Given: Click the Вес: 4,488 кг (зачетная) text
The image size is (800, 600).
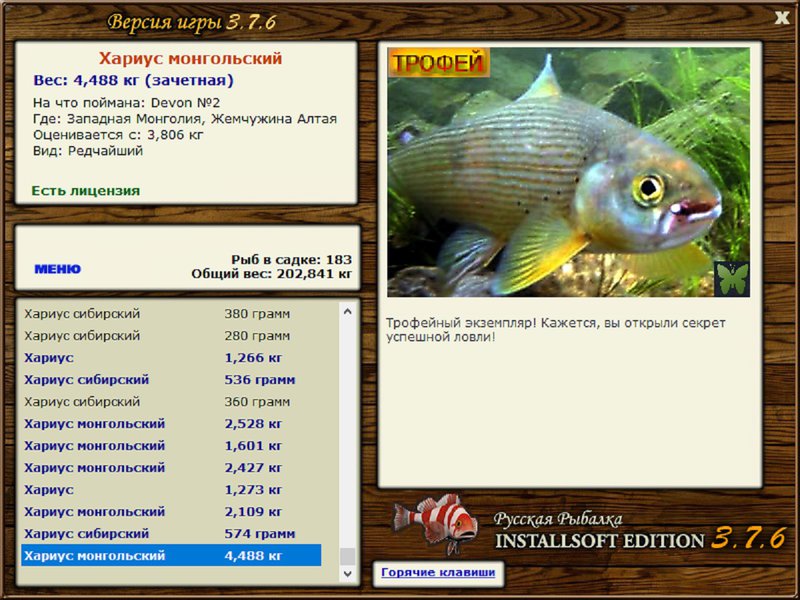Looking at the screenshot, I should click(x=134, y=80).
